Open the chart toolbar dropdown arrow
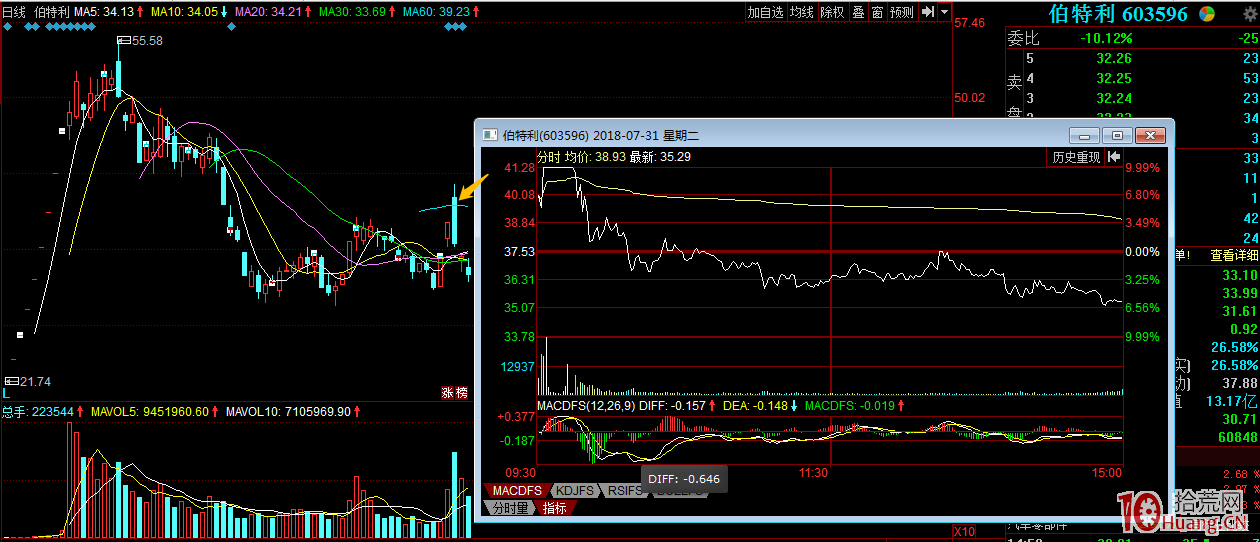This screenshot has height=542, width=1260. (944, 12)
